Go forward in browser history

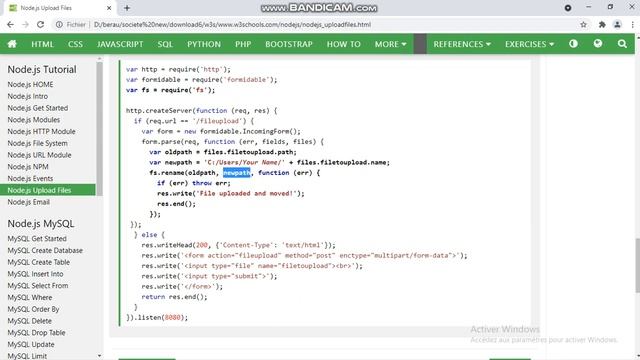click(25, 24)
